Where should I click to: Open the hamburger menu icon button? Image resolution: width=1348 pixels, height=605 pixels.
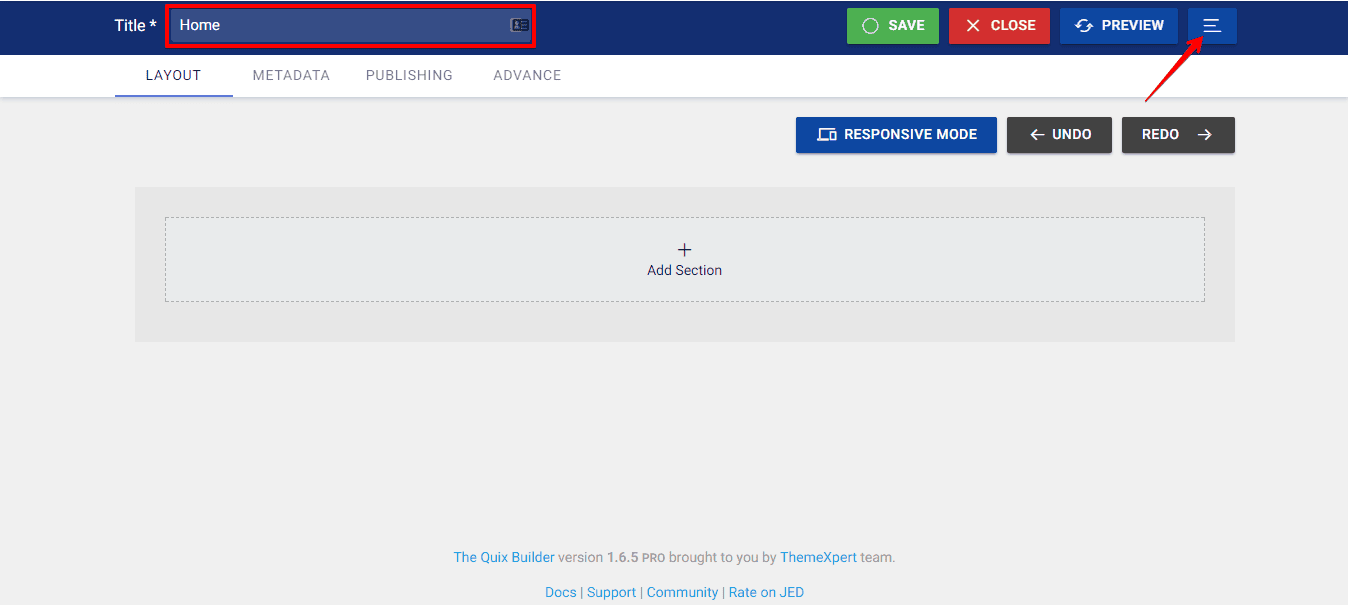click(x=1212, y=26)
